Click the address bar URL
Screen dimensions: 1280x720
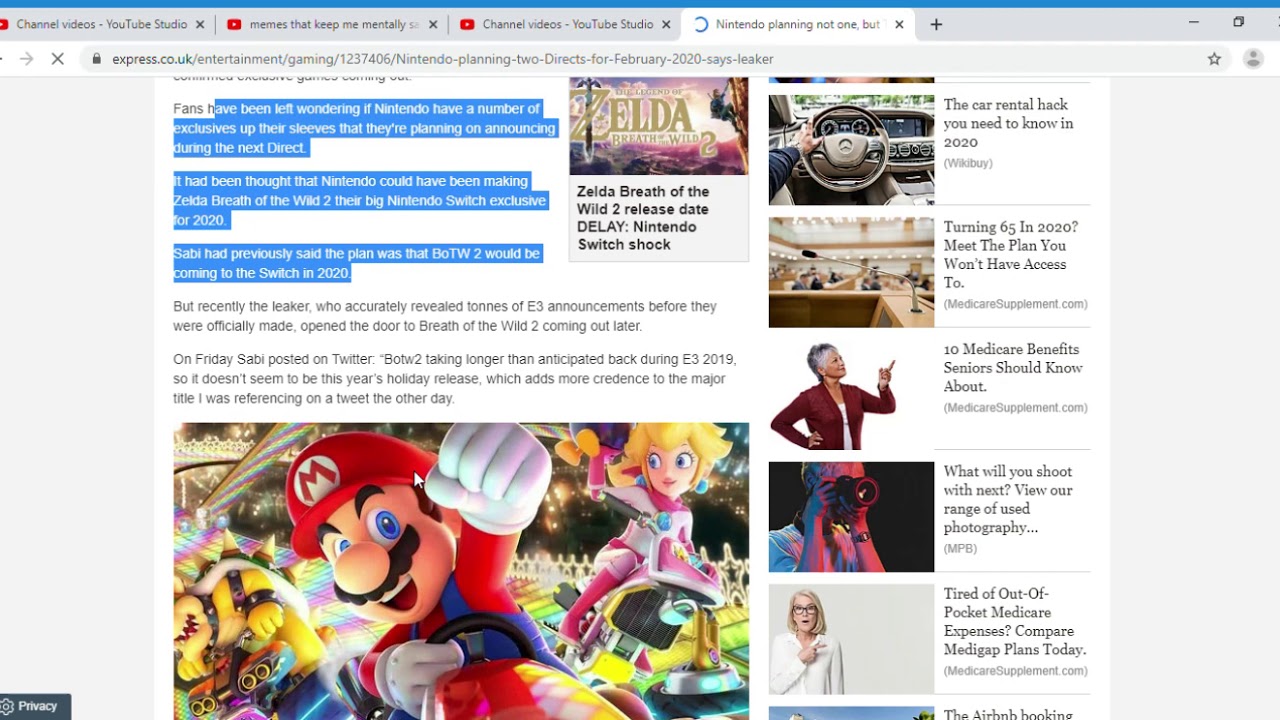[x=443, y=59]
